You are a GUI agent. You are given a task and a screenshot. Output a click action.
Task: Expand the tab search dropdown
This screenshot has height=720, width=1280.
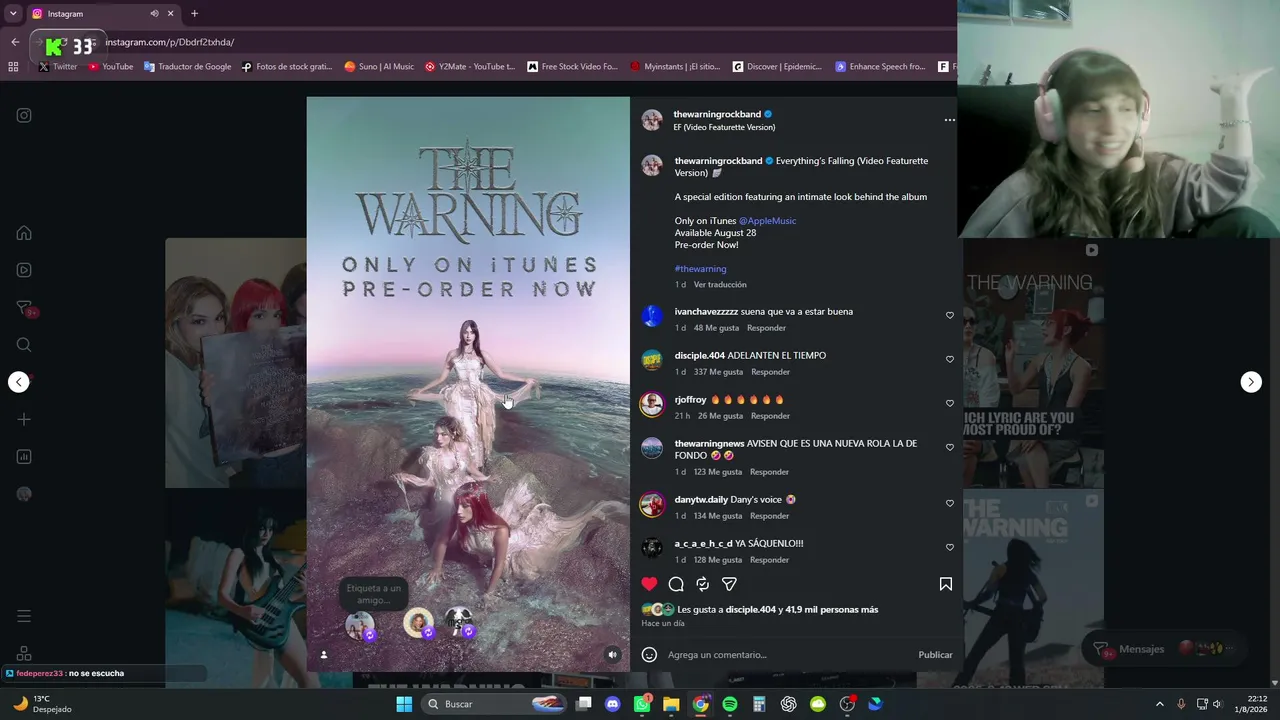(x=13, y=14)
